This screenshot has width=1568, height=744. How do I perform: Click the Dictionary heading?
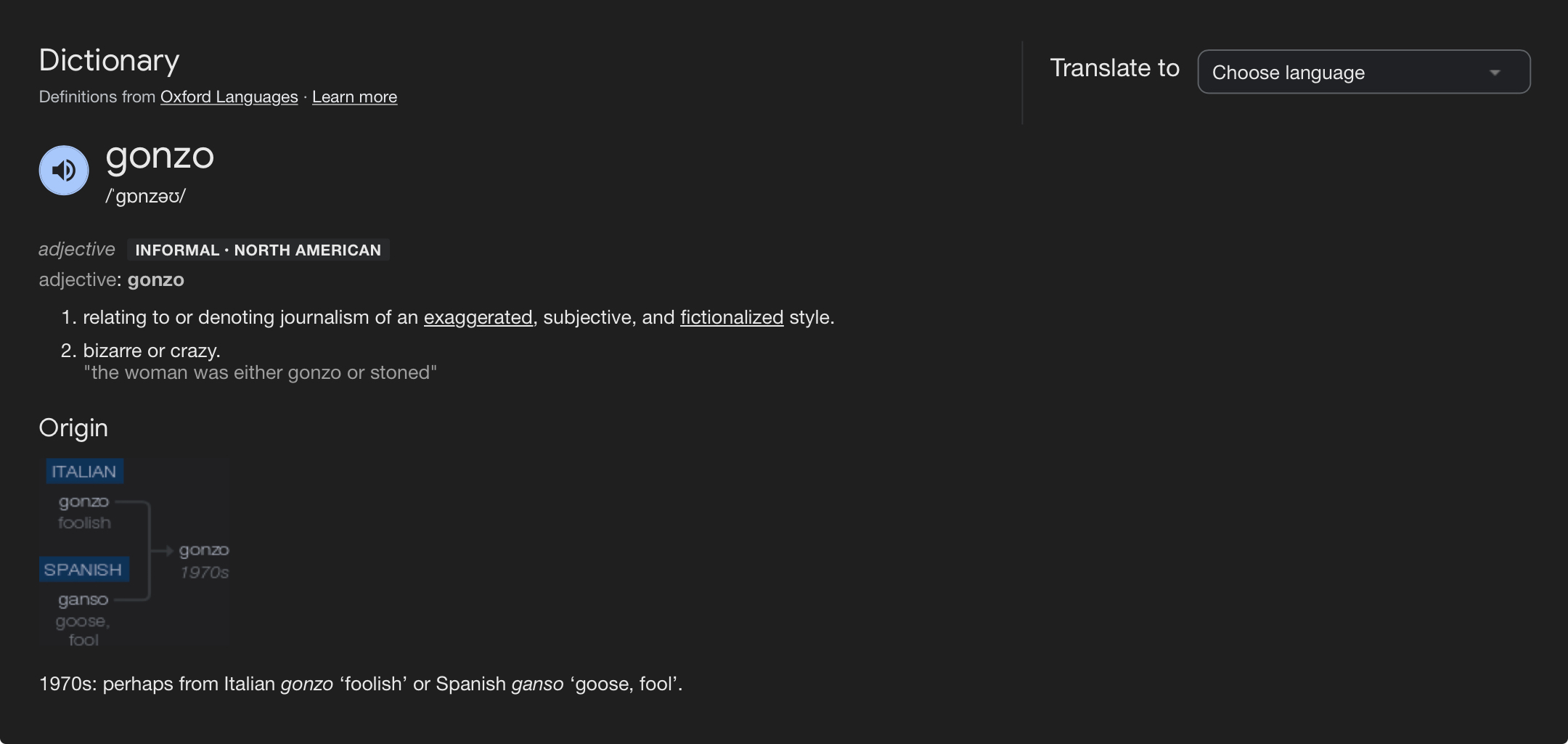[x=109, y=60]
